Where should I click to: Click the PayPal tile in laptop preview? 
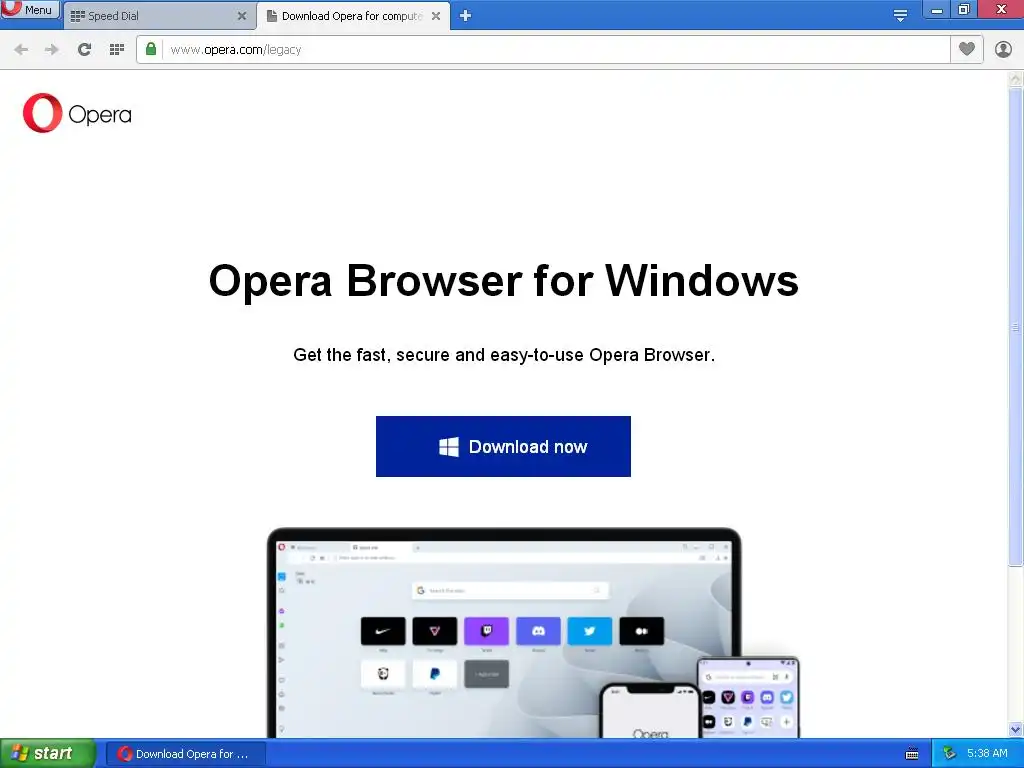[x=435, y=674]
